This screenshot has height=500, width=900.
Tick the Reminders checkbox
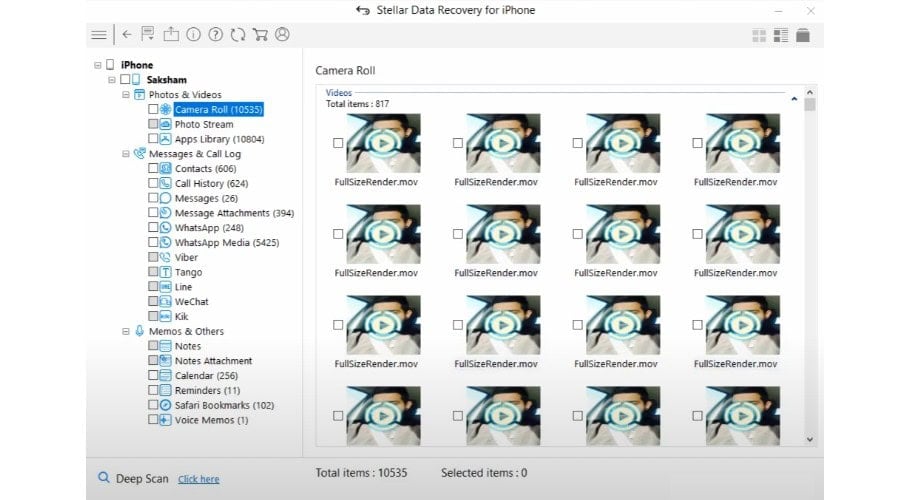[153, 390]
